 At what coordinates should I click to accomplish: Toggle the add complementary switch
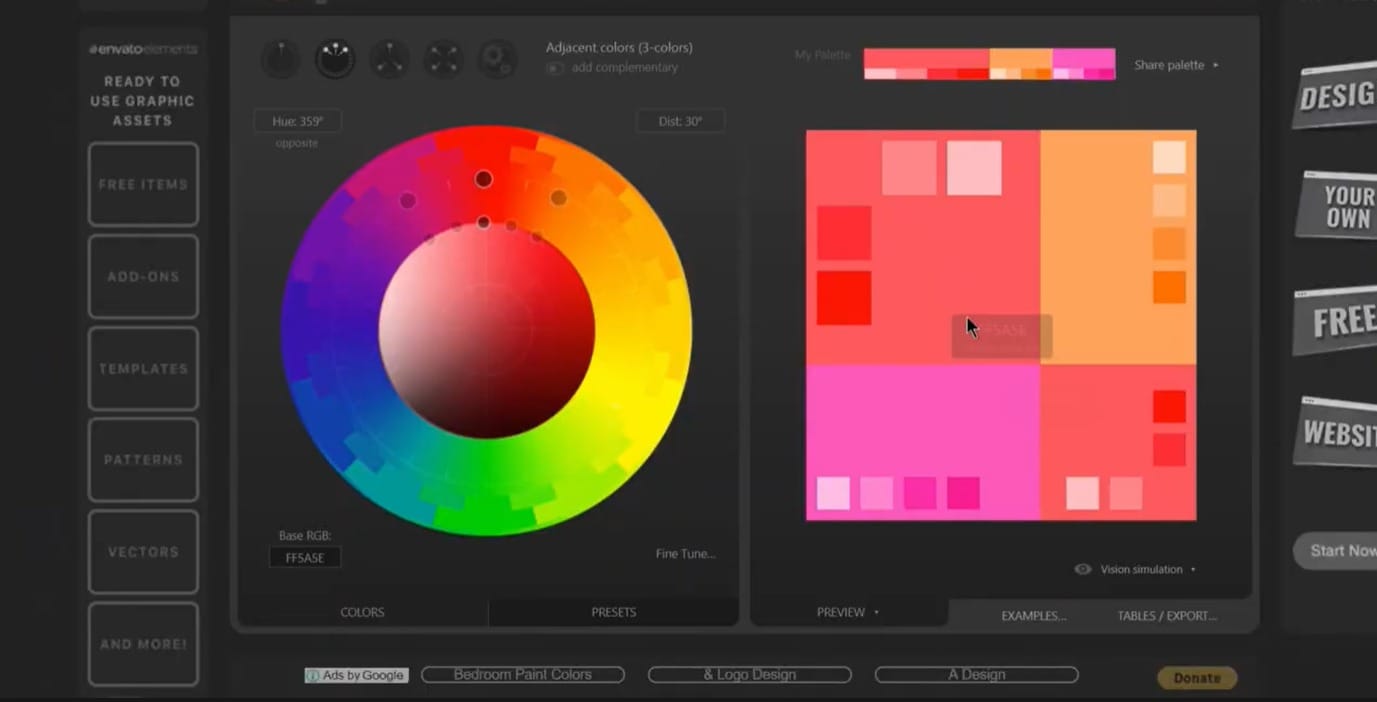[555, 68]
